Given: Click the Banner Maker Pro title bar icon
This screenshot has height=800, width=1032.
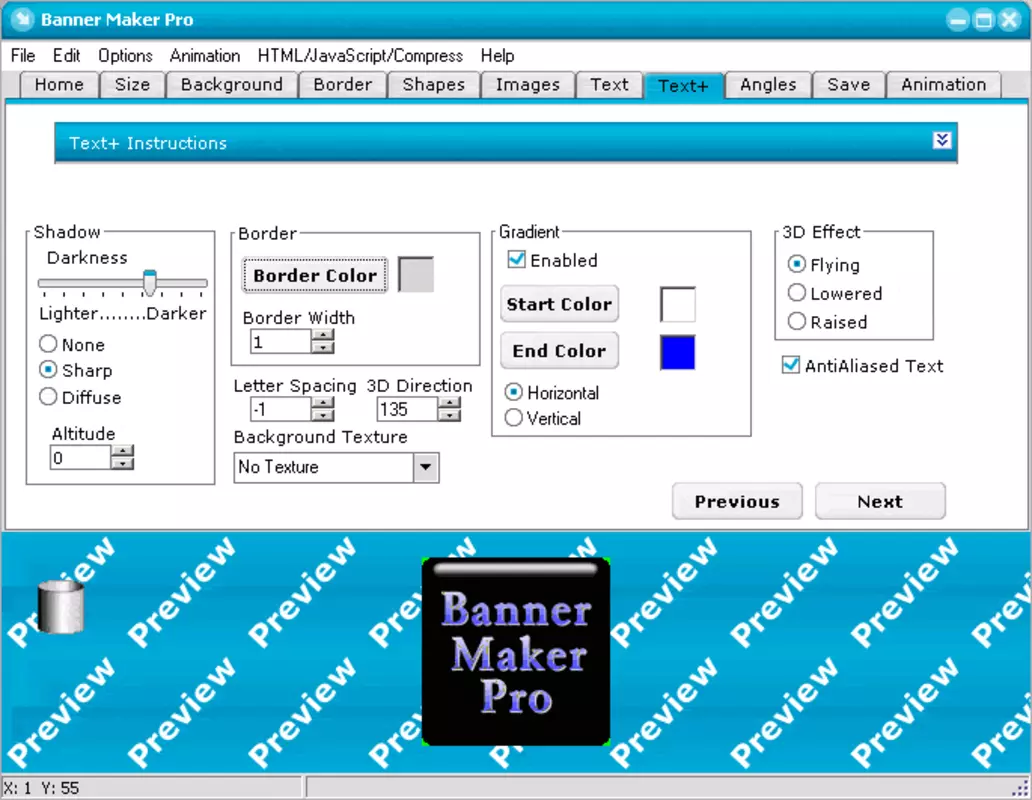Looking at the screenshot, I should pyautogui.click(x=22, y=19).
